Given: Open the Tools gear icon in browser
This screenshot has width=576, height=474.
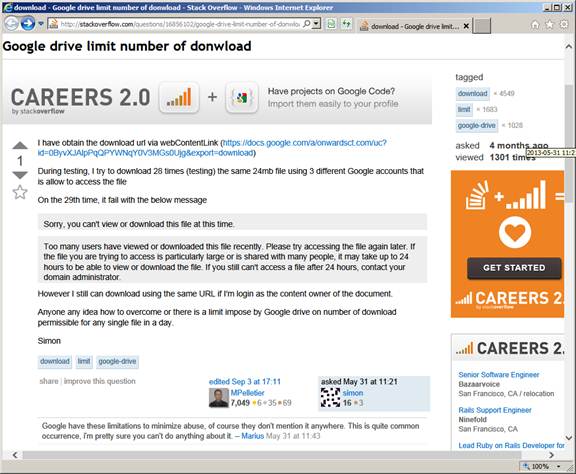Looking at the screenshot, I should click(x=564, y=25).
